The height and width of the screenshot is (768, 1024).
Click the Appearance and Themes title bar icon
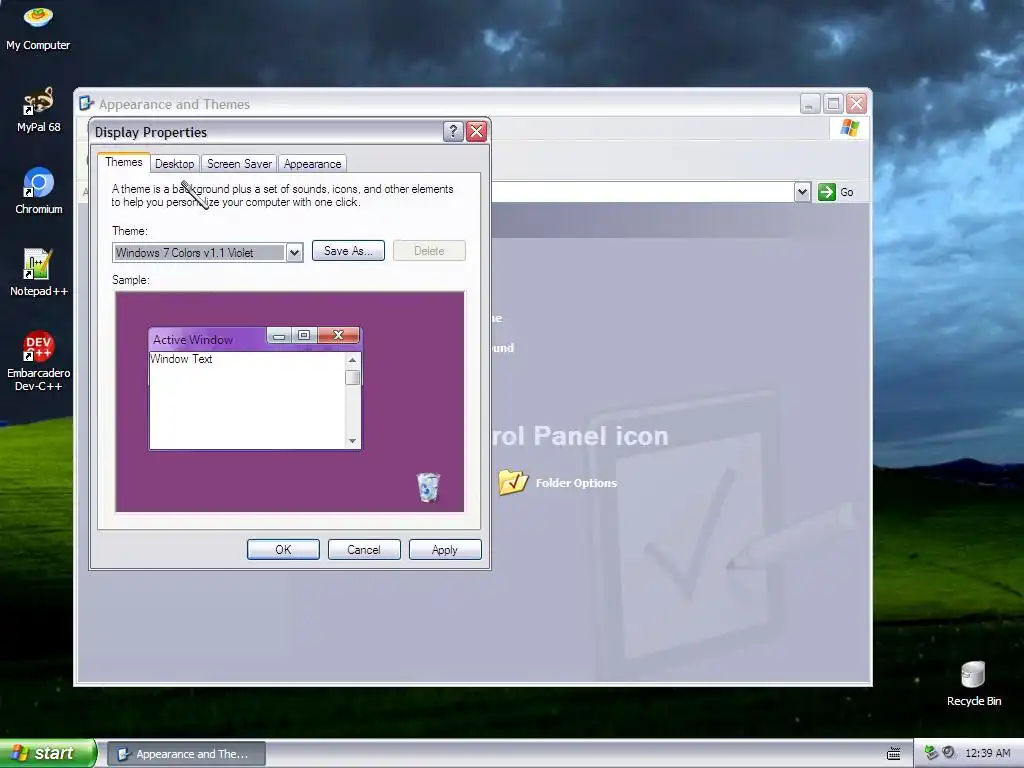(x=86, y=103)
